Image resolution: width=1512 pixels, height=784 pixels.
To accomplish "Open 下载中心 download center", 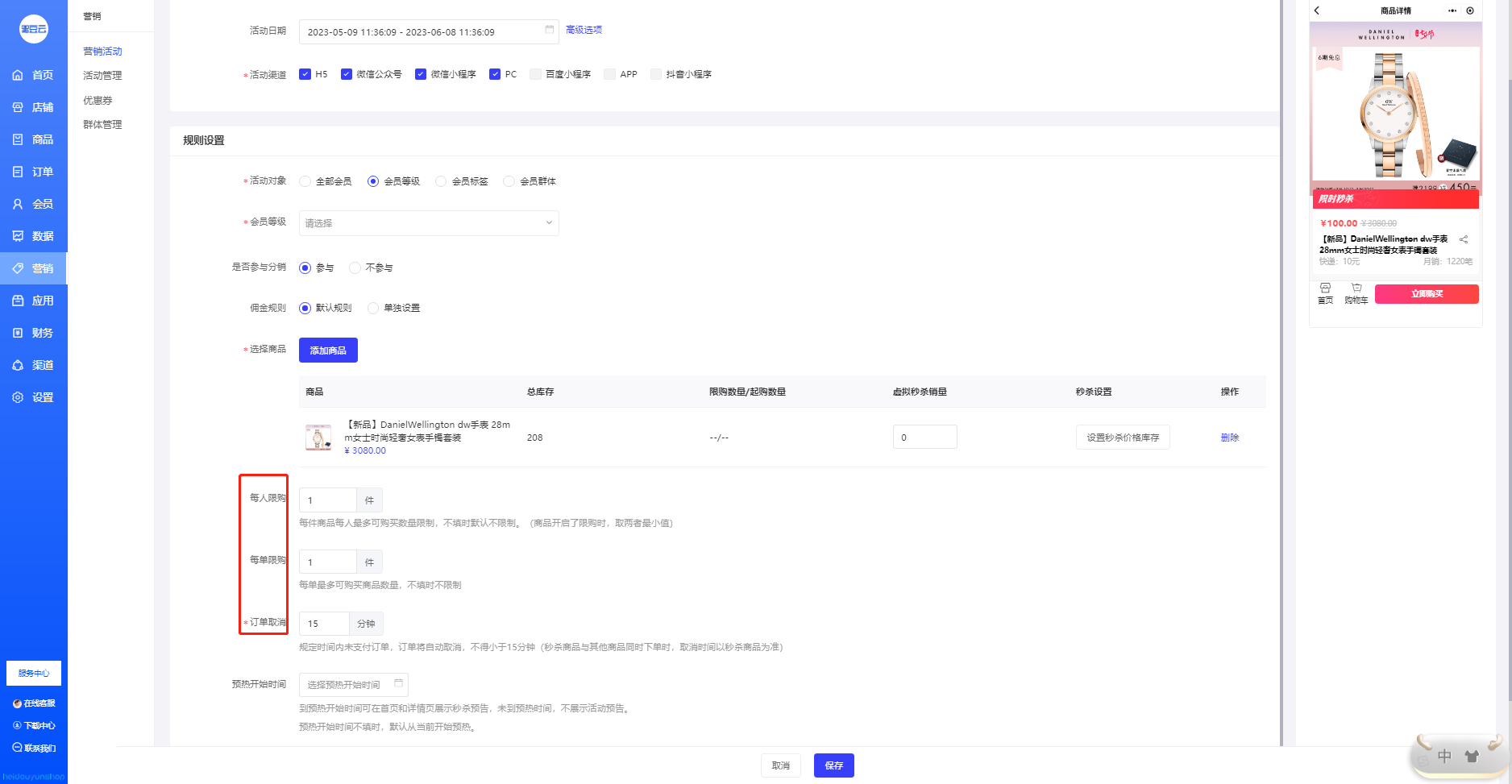I will pyautogui.click(x=34, y=725).
